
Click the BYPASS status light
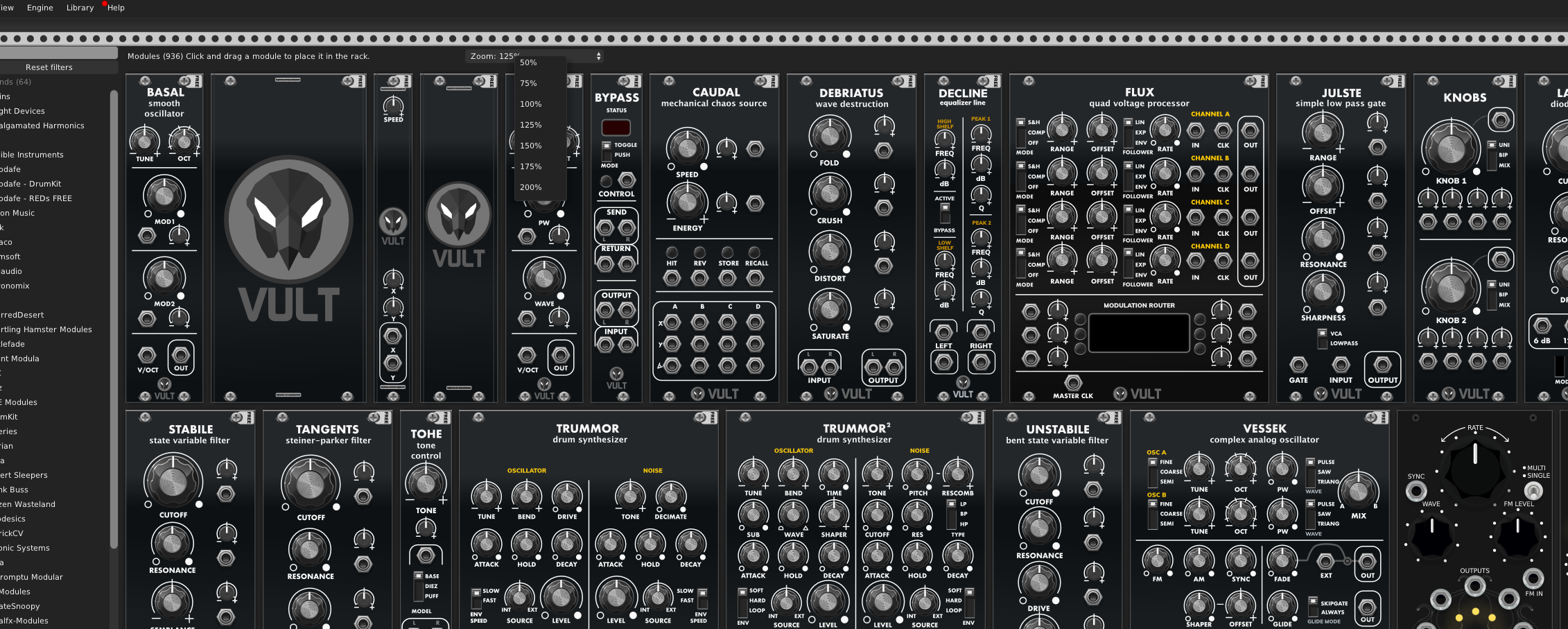[616, 128]
